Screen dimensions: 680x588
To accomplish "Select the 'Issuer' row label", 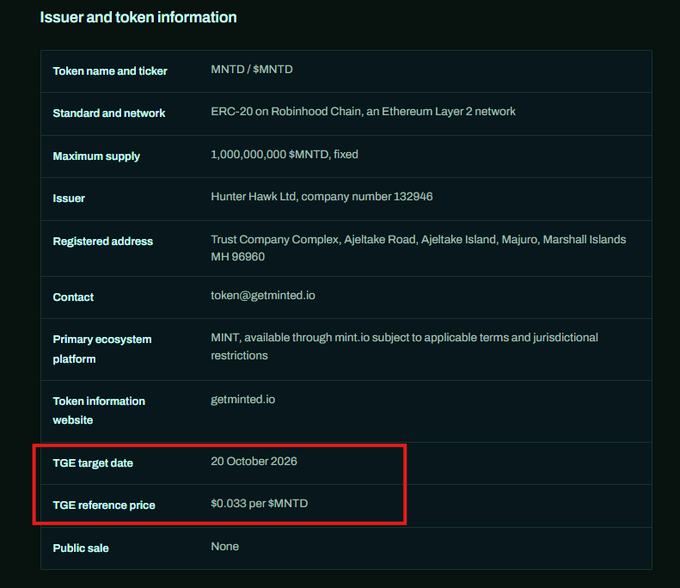I will 69,198.
